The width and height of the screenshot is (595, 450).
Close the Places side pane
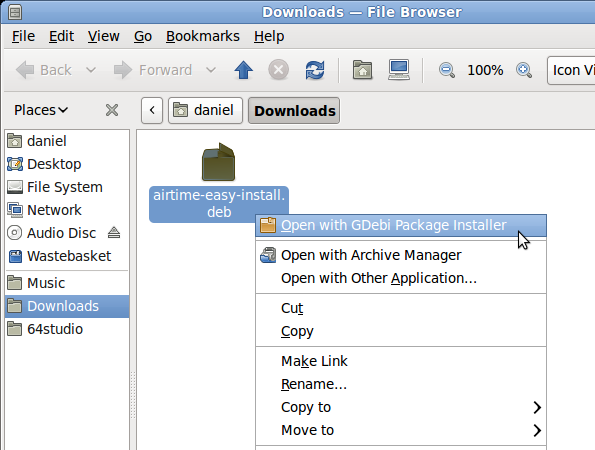point(112,110)
